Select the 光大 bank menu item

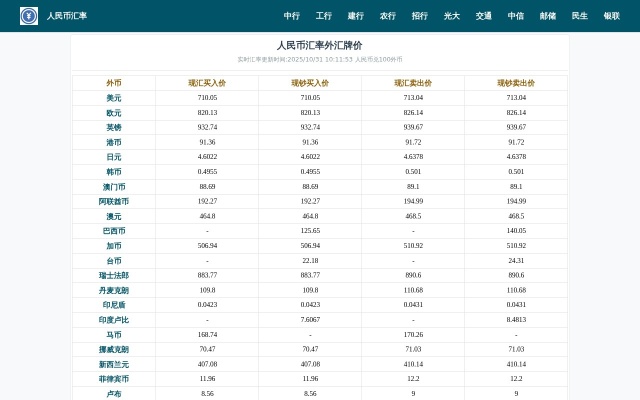click(x=452, y=16)
